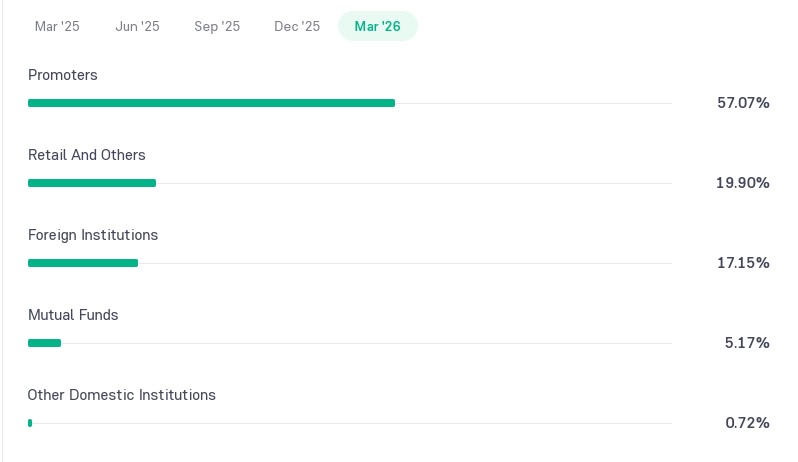798x462 pixels.
Task: Click the Other Domestic Institutions label
Action: point(121,395)
